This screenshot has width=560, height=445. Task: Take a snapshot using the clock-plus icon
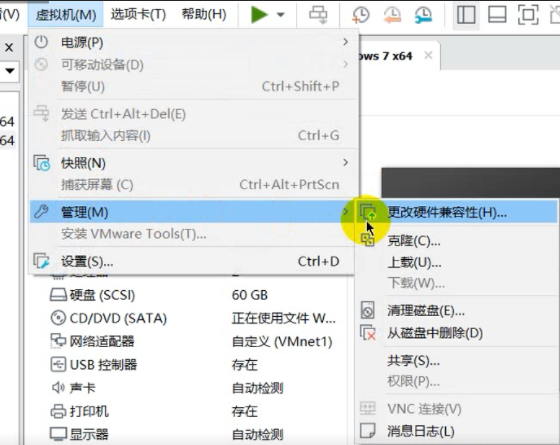(x=361, y=15)
